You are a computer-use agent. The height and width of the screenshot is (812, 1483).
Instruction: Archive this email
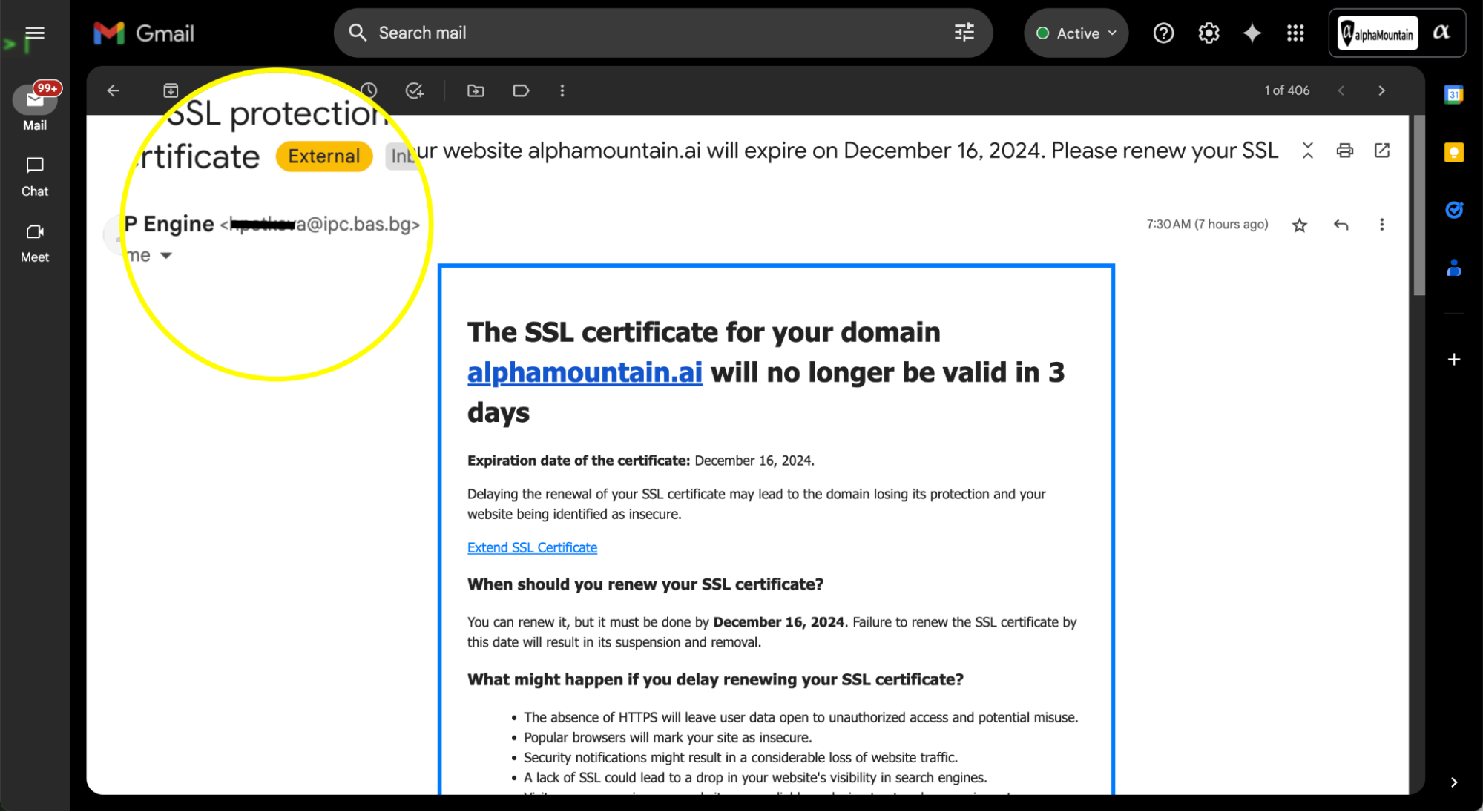click(x=171, y=90)
